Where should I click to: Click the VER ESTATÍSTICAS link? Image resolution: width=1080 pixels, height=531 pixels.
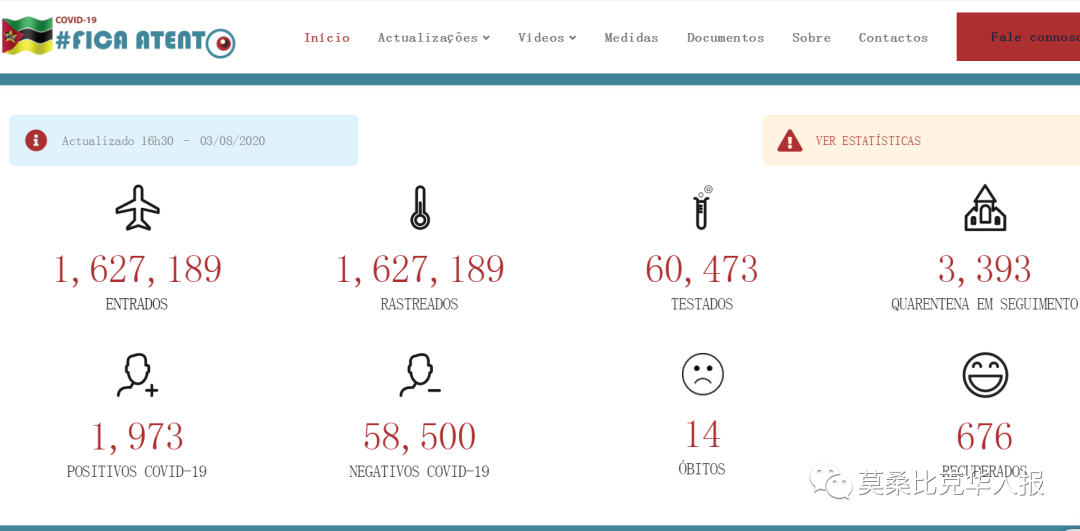click(868, 141)
